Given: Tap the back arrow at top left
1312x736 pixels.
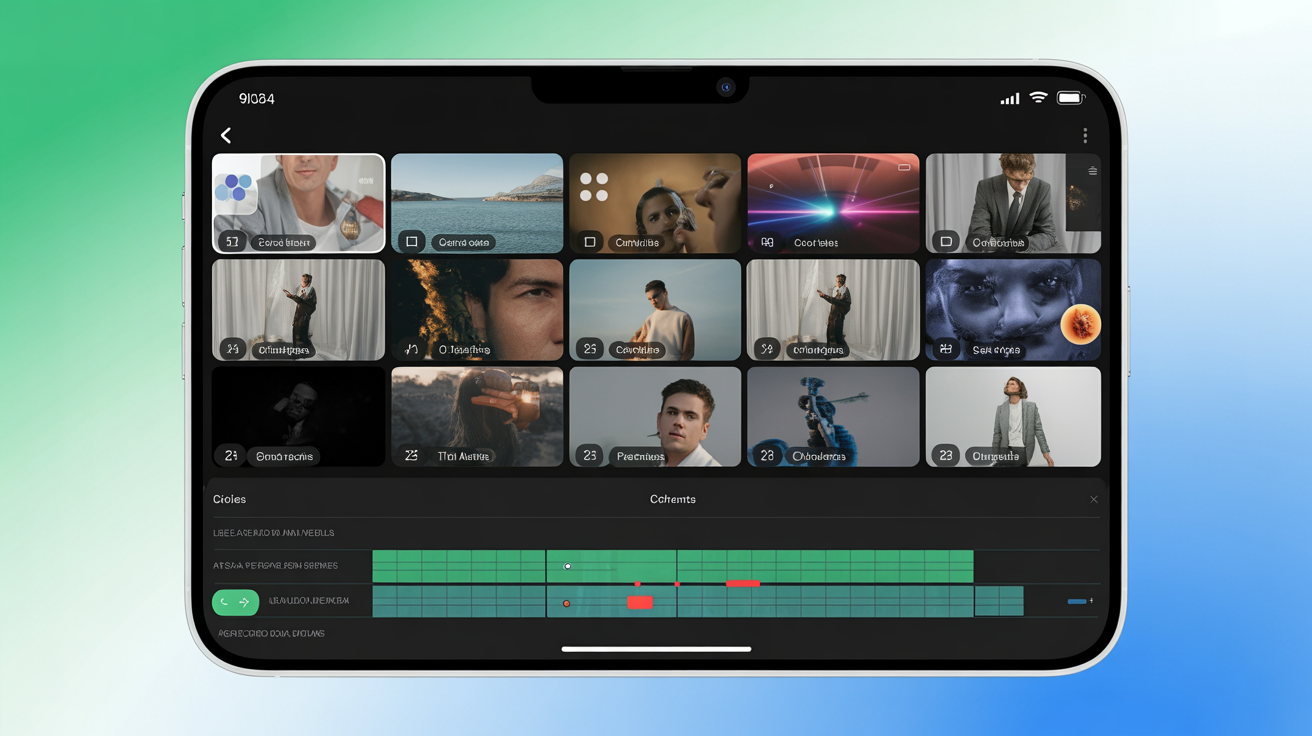Looking at the screenshot, I should 226,135.
